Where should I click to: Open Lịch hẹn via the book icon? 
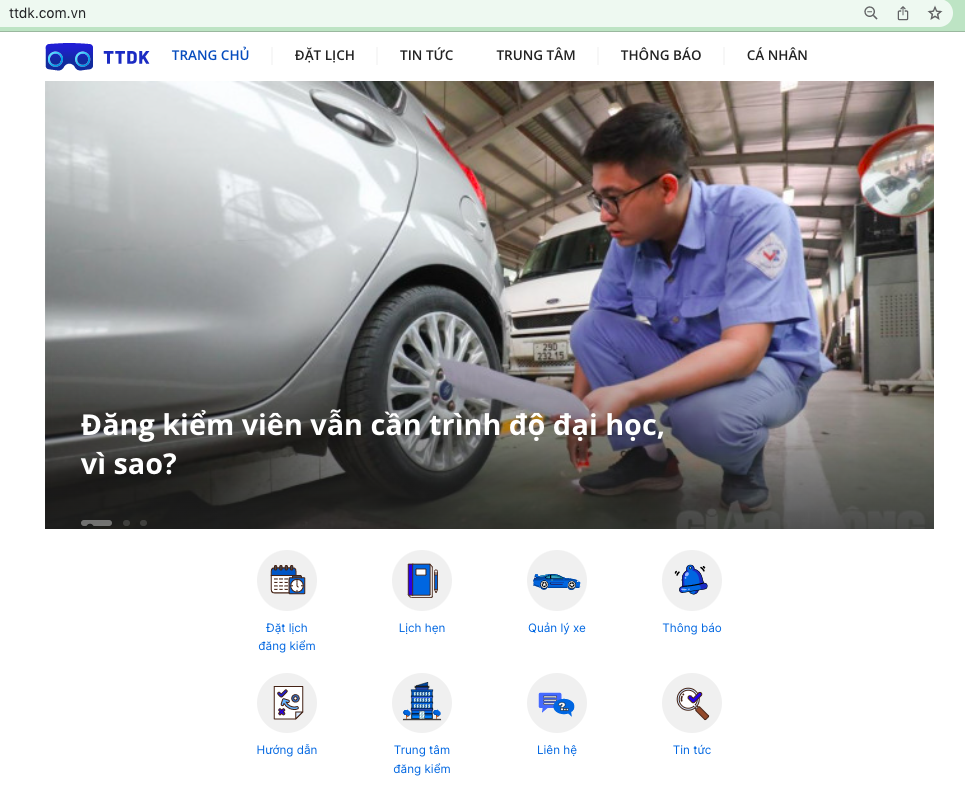tap(422, 580)
